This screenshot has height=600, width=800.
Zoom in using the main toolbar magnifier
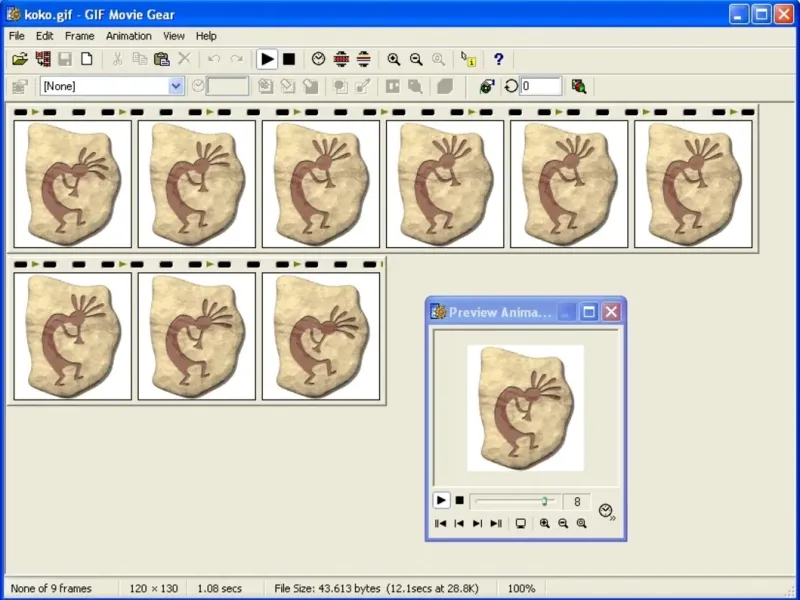tap(394, 60)
